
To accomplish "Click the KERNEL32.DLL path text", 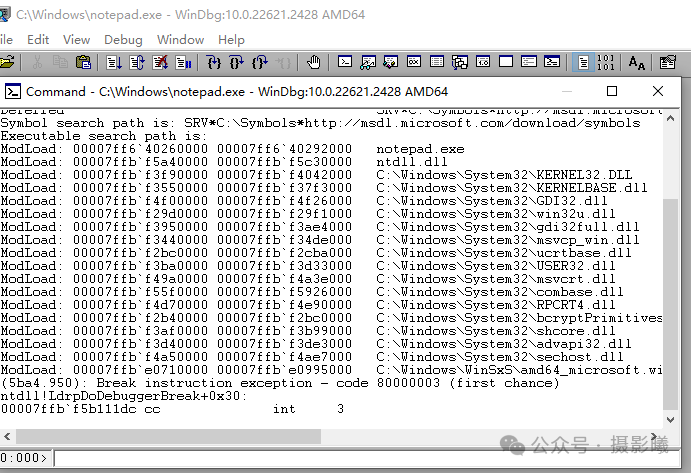I will point(504,175).
